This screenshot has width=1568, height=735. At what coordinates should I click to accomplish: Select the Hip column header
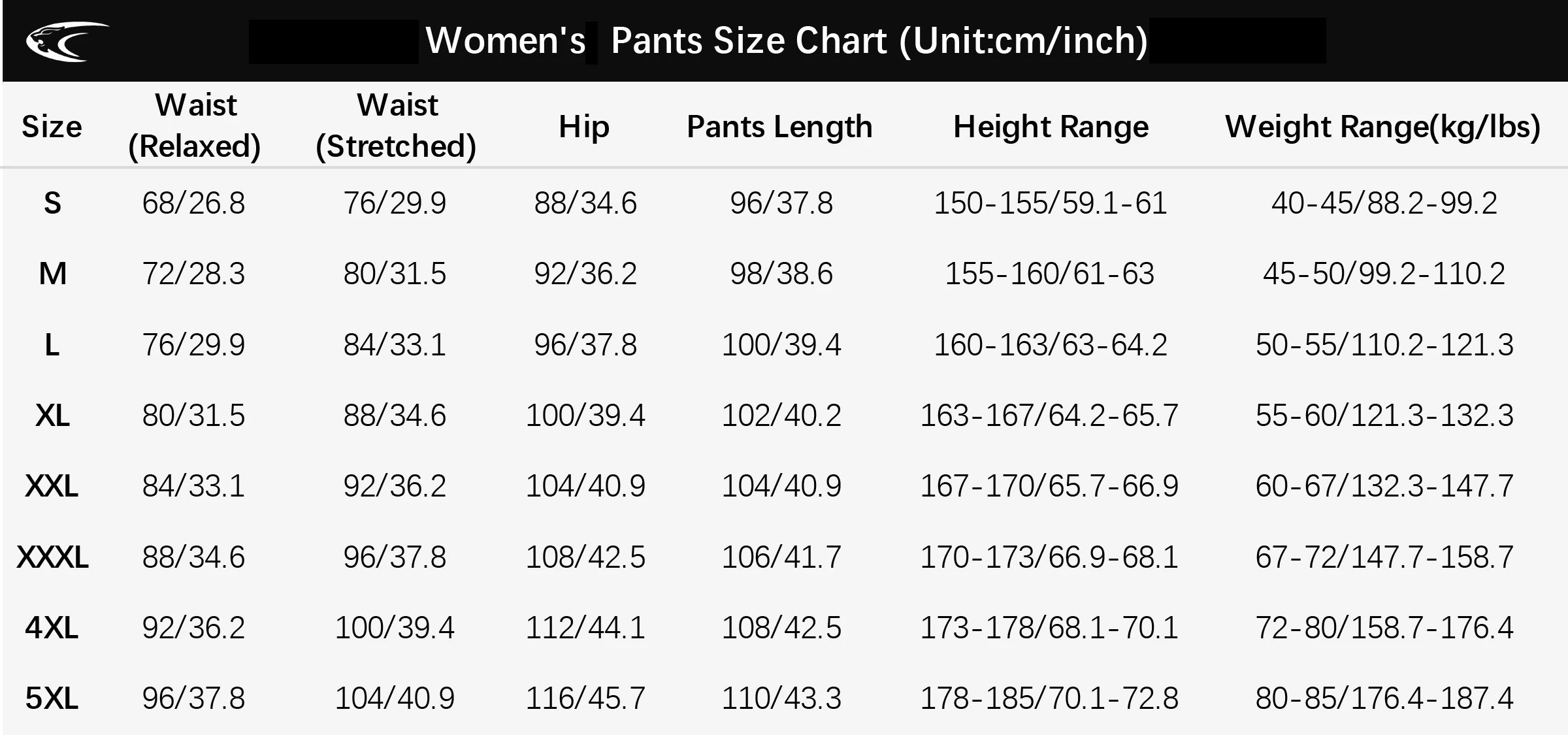coord(584,127)
